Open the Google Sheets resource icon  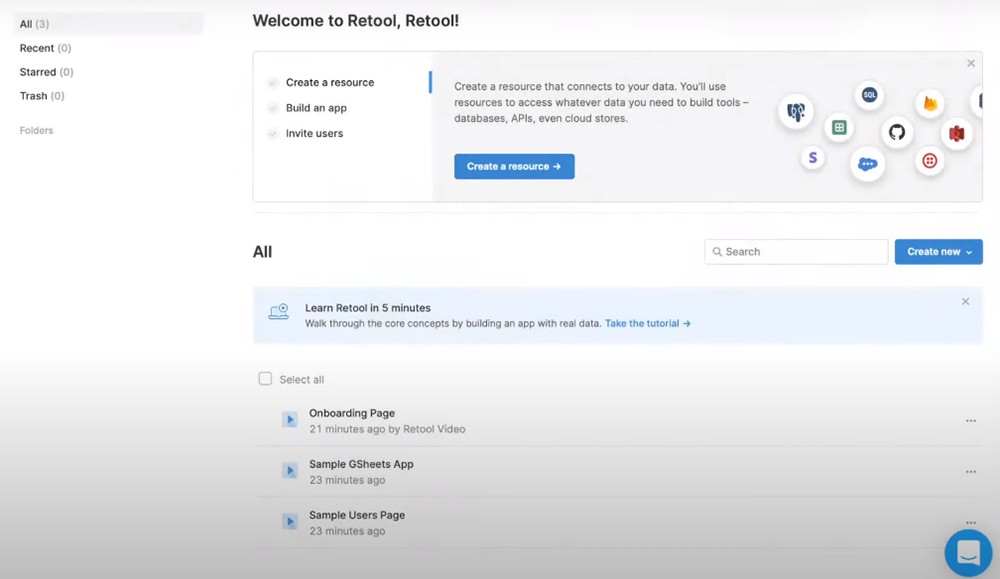838,127
